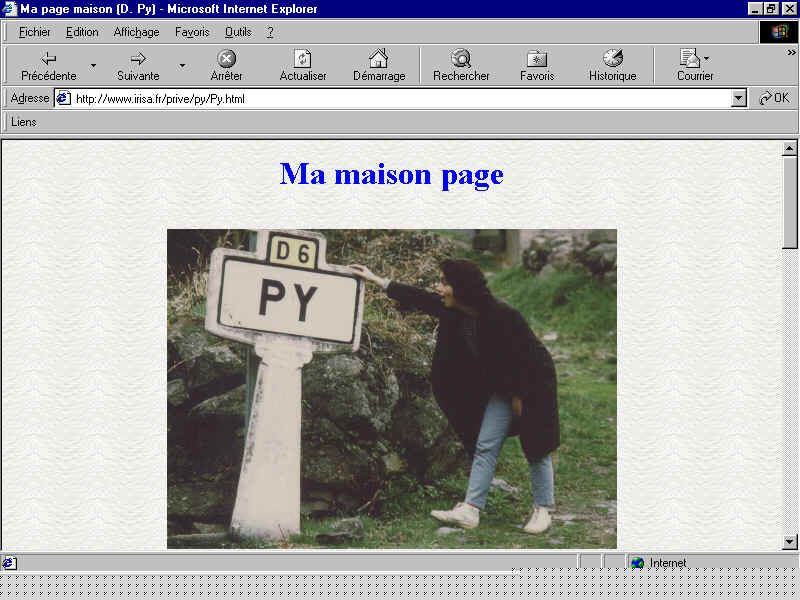The image size is (800, 600).
Task: Go forward with the Suivante button
Action: 138,65
